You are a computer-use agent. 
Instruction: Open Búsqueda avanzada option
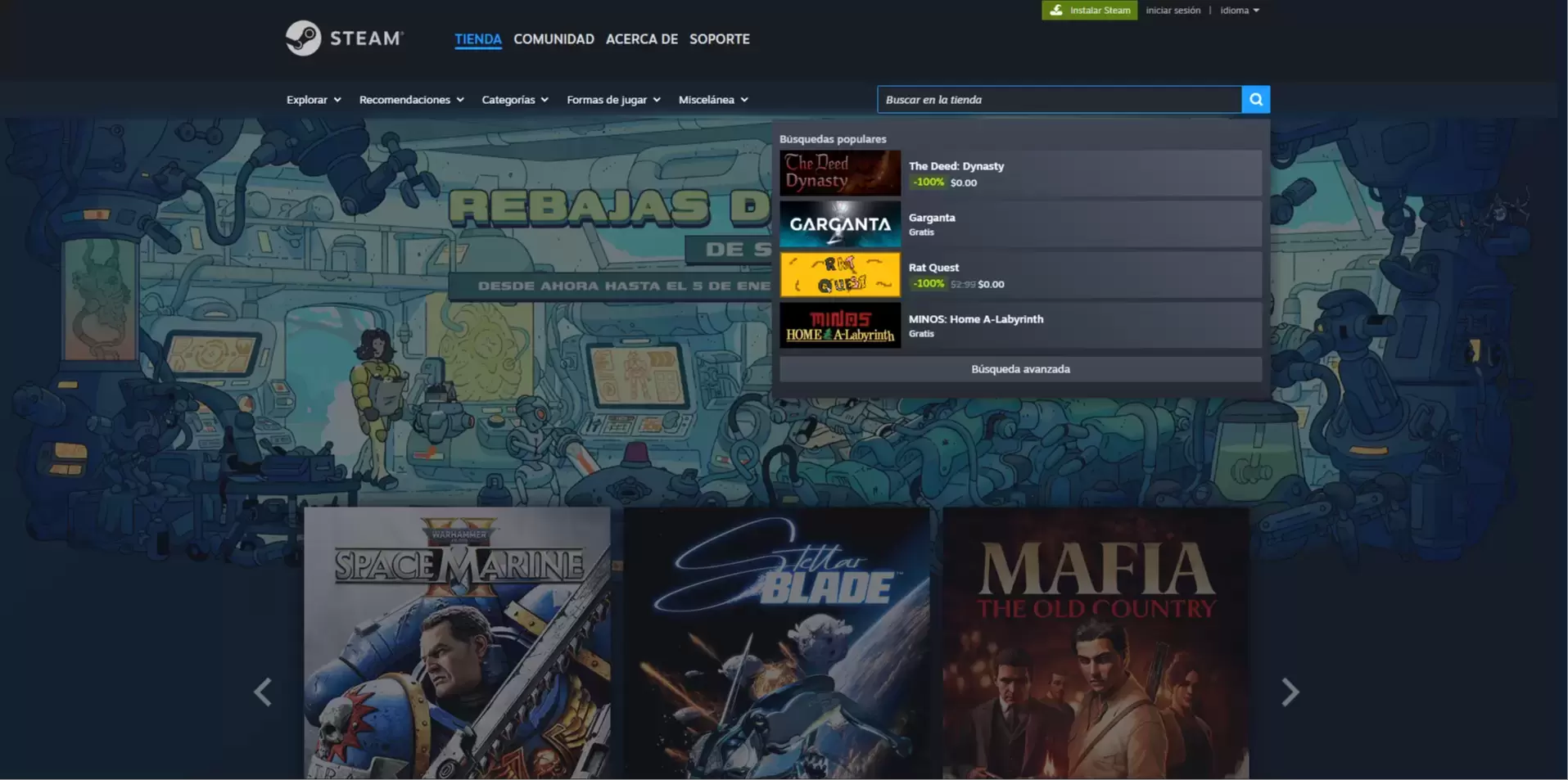pos(1020,369)
